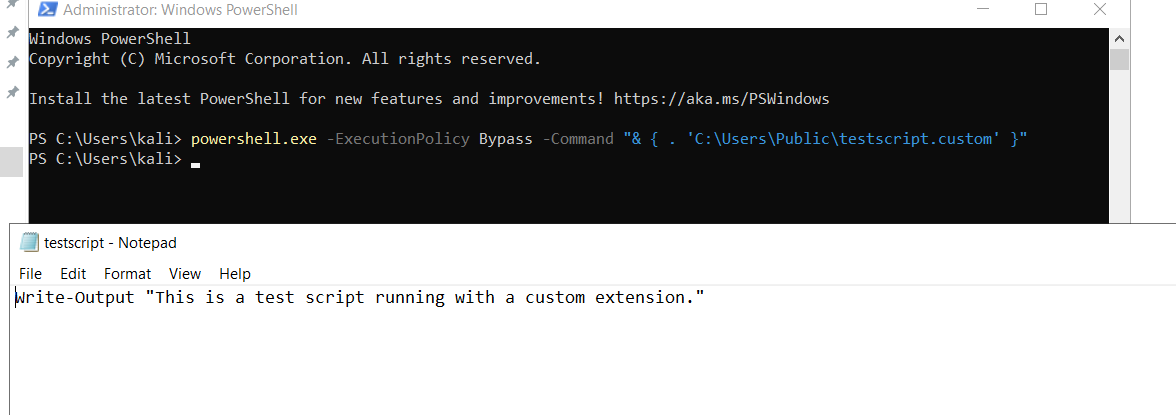The image size is (1176, 415).
Task: Open Notepad's Help menu
Action: (x=235, y=274)
